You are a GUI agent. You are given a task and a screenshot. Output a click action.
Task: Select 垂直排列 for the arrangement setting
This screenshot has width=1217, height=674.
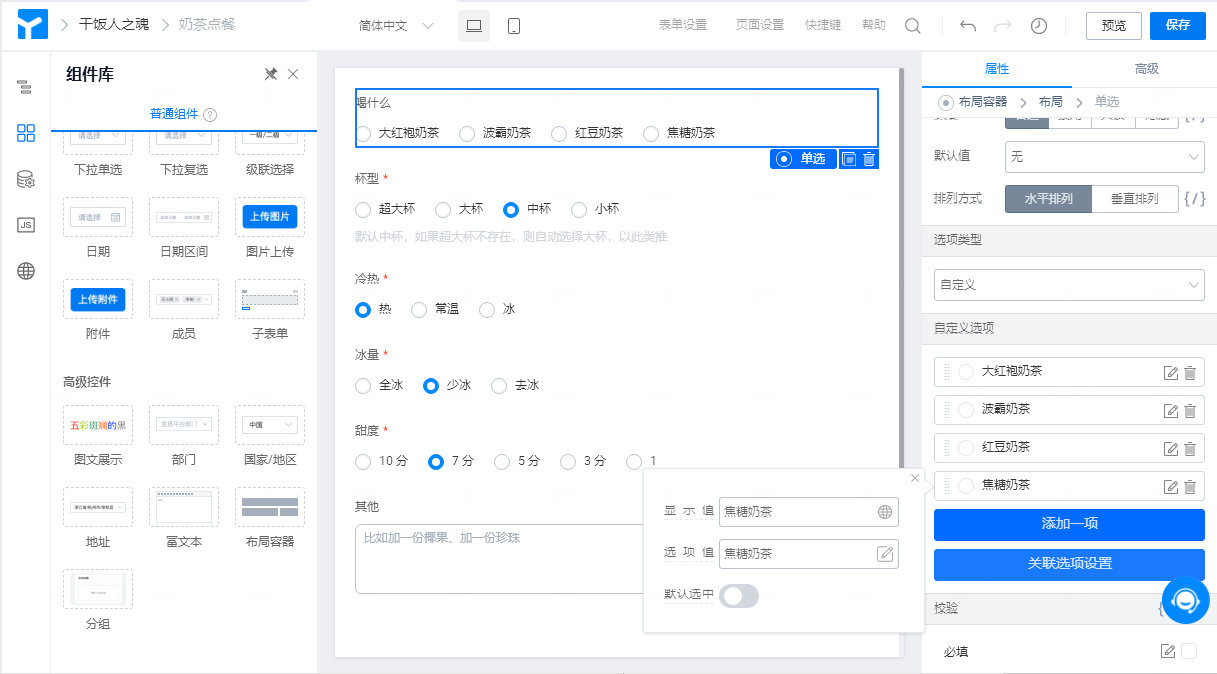coord(1133,198)
